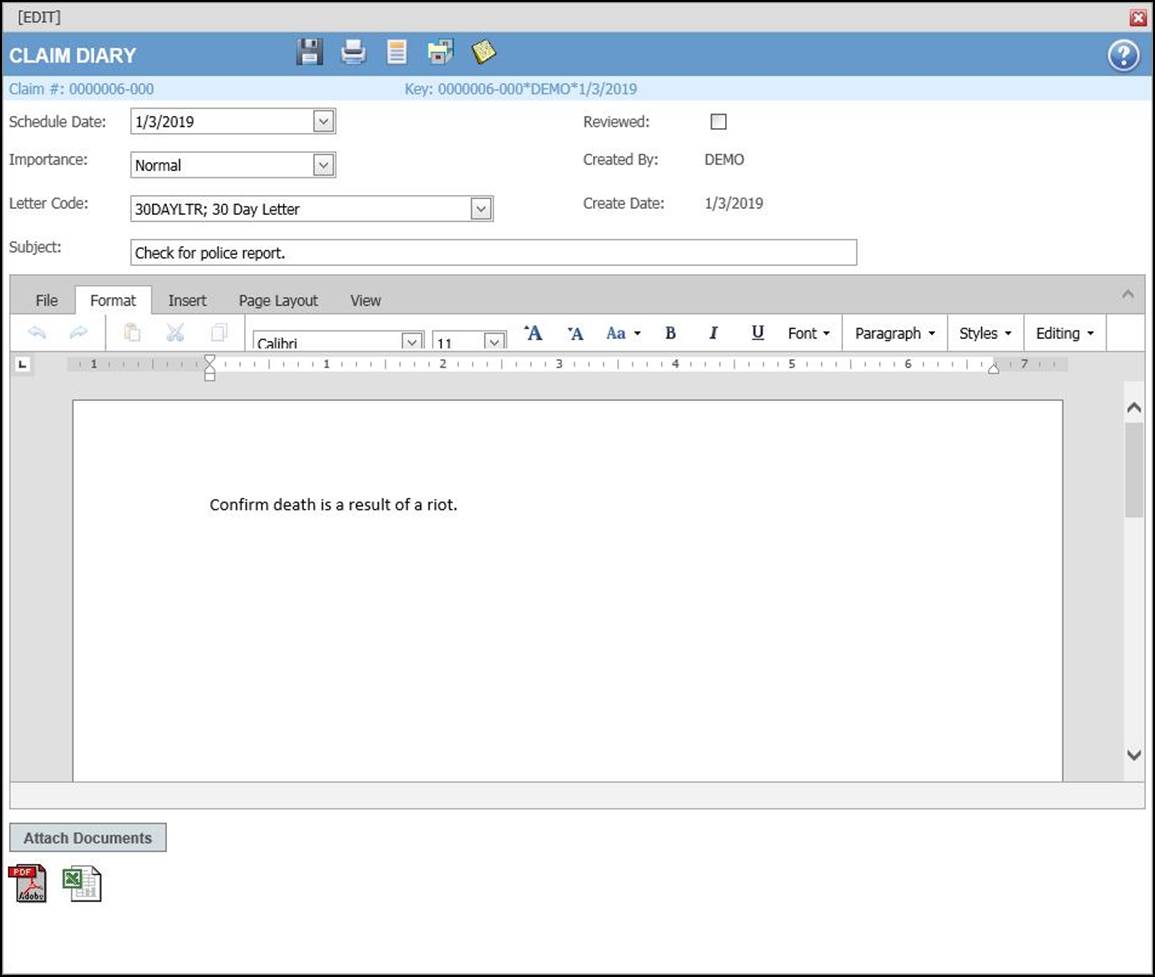Click the Save diskette icon
Image resolution: width=1155 pixels, height=977 pixels.
(x=310, y=52)
